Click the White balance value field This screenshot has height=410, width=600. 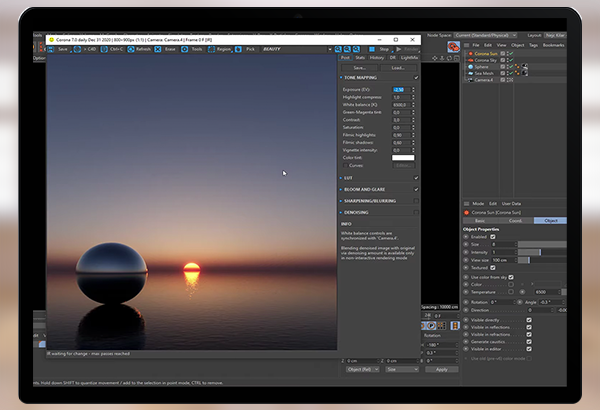click(402, 105)
